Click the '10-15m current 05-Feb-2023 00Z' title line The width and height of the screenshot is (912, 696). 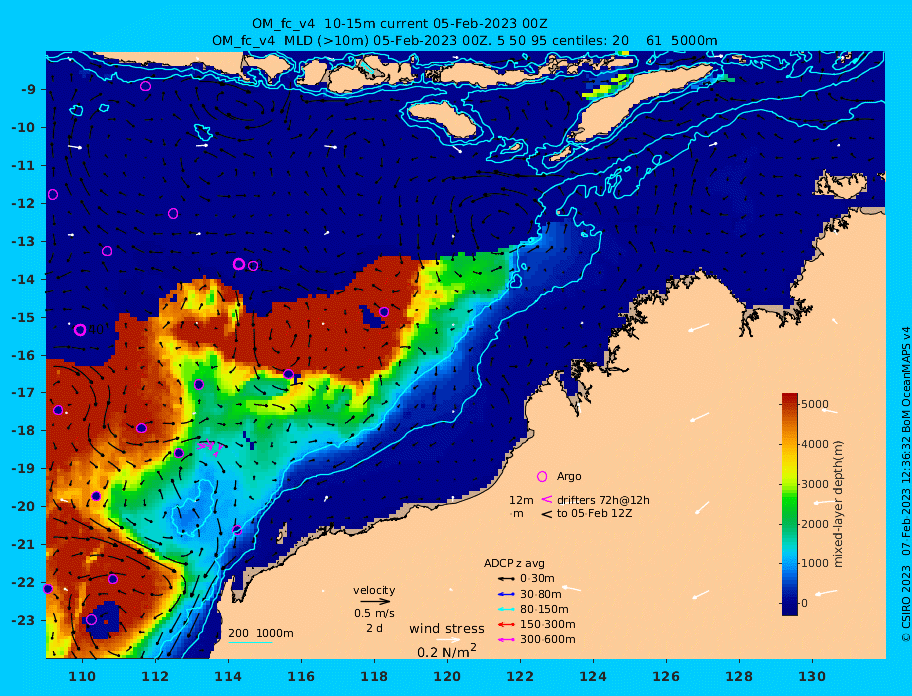pyautogui.click(x=399, y=24)
